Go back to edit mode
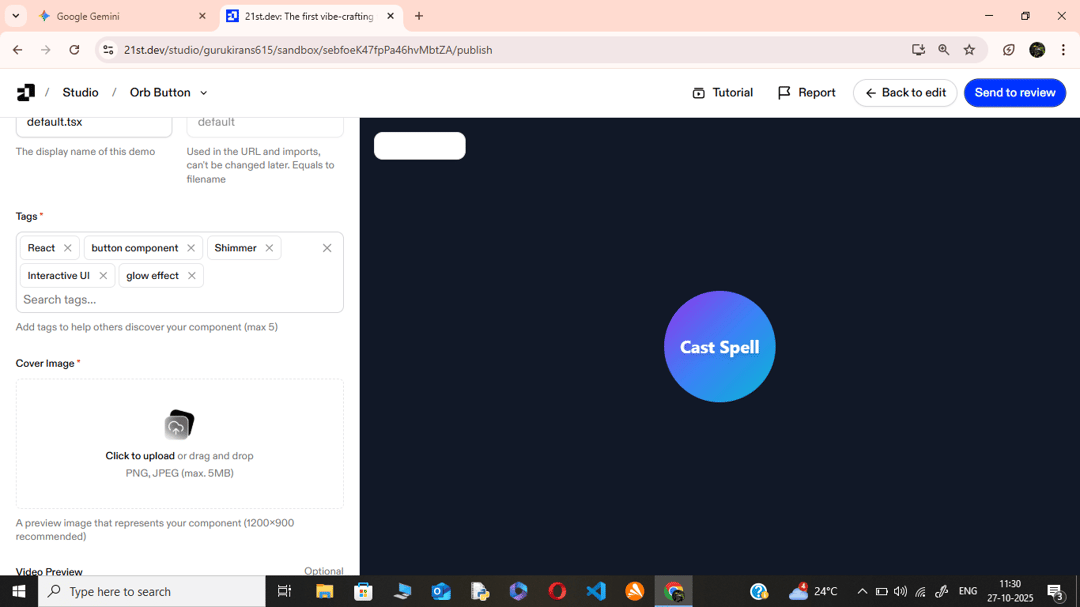Screen dimensions: 1080x607 [905, 92]
